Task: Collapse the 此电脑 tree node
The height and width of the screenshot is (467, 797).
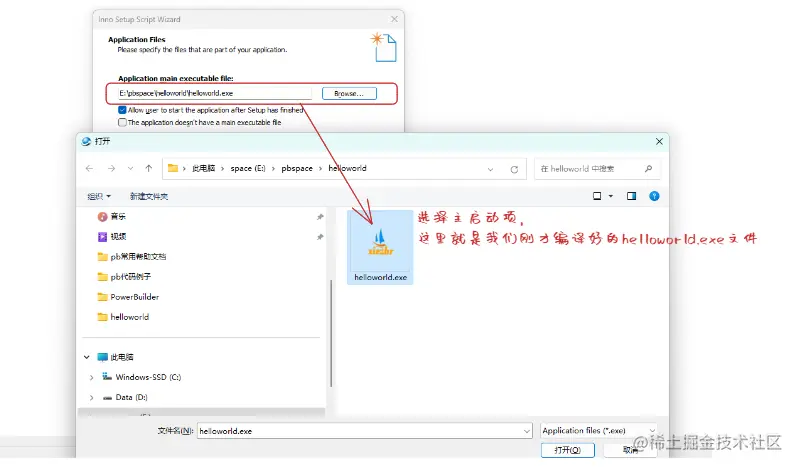Action: coord(87,357)
